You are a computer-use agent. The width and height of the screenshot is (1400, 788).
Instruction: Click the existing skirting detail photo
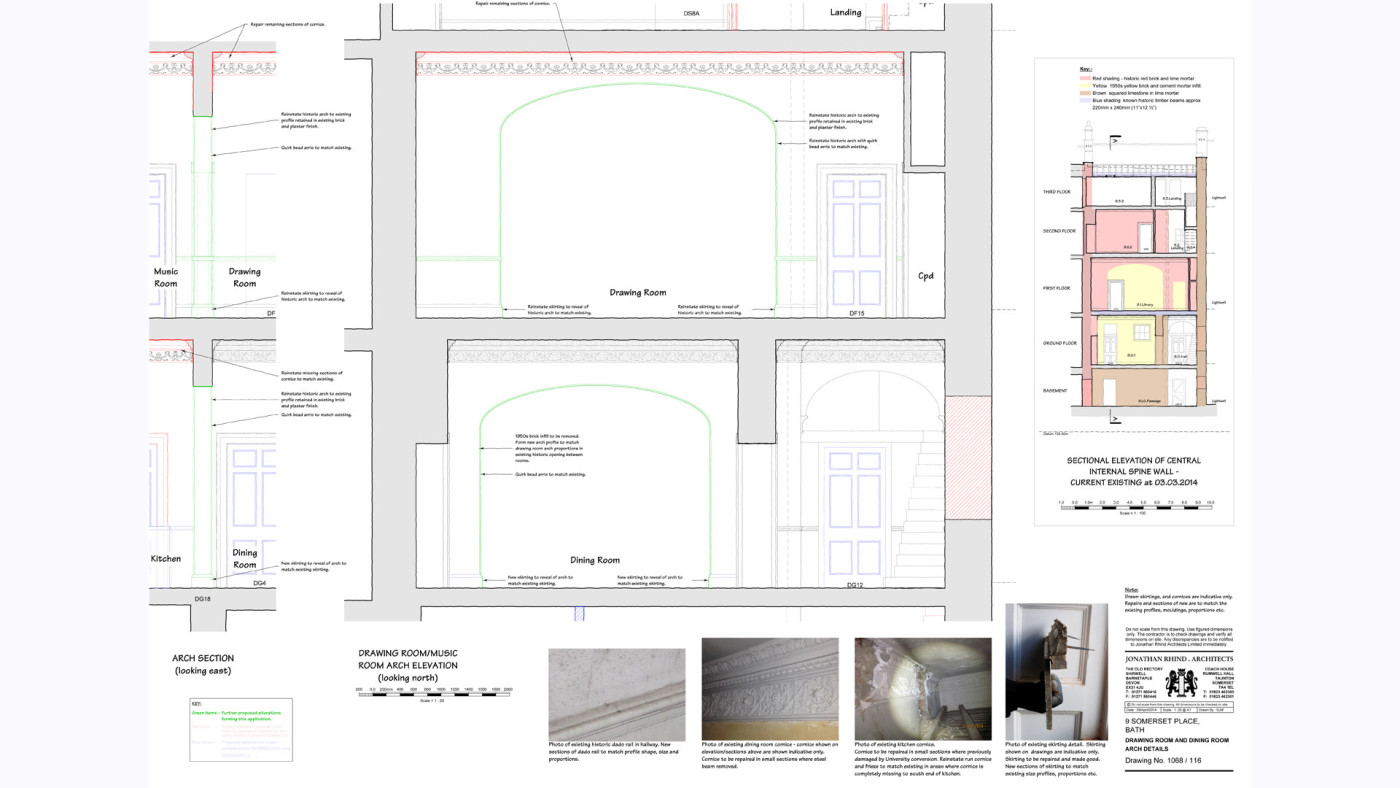tap(1056, 671)
